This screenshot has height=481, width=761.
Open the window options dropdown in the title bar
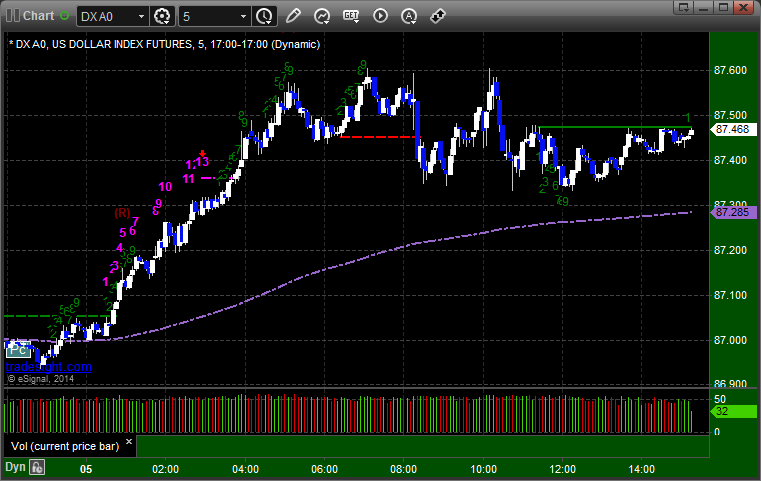[x=683, y=7]
